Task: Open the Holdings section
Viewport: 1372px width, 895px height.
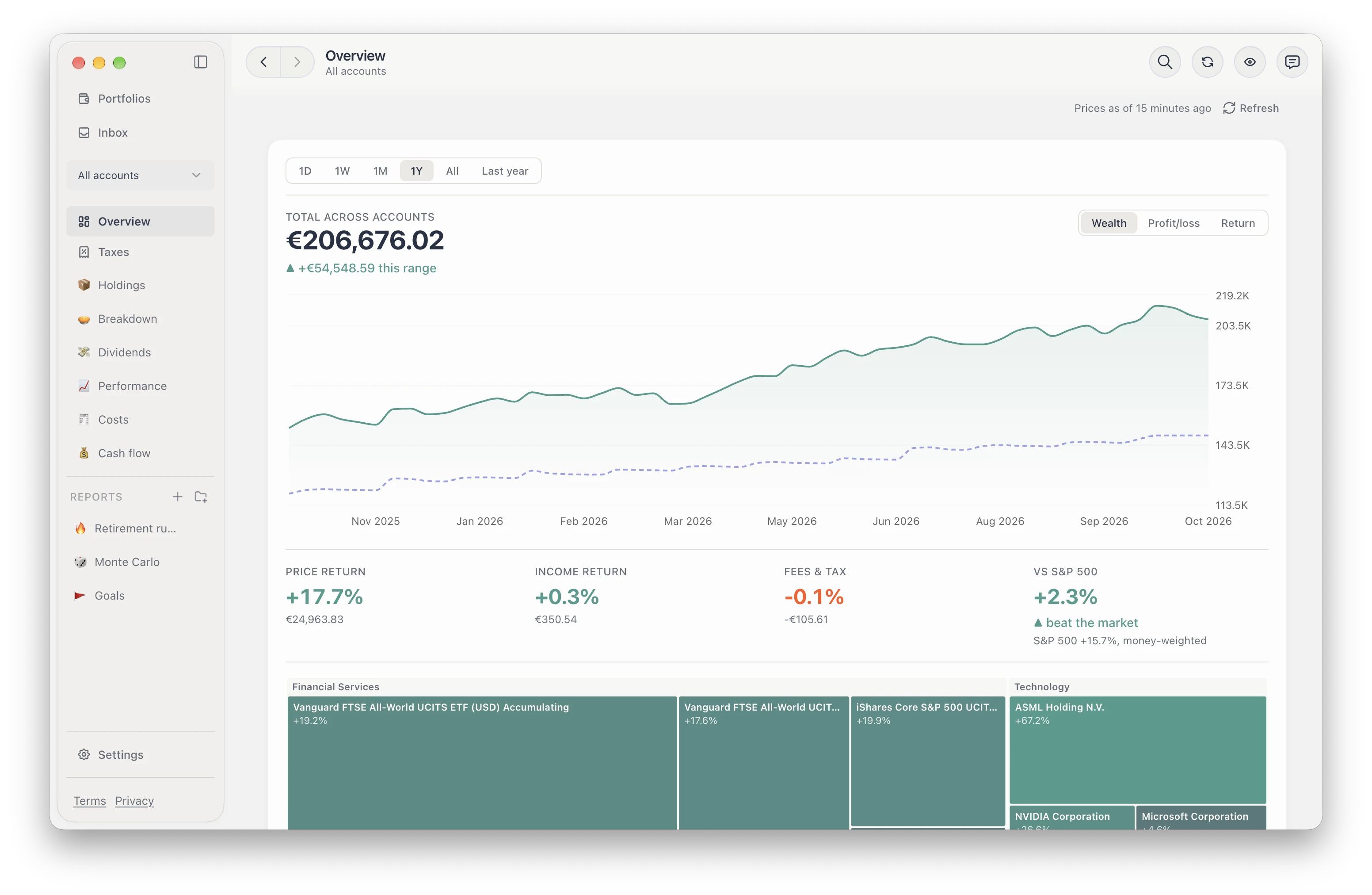Action: pos(140,286)
